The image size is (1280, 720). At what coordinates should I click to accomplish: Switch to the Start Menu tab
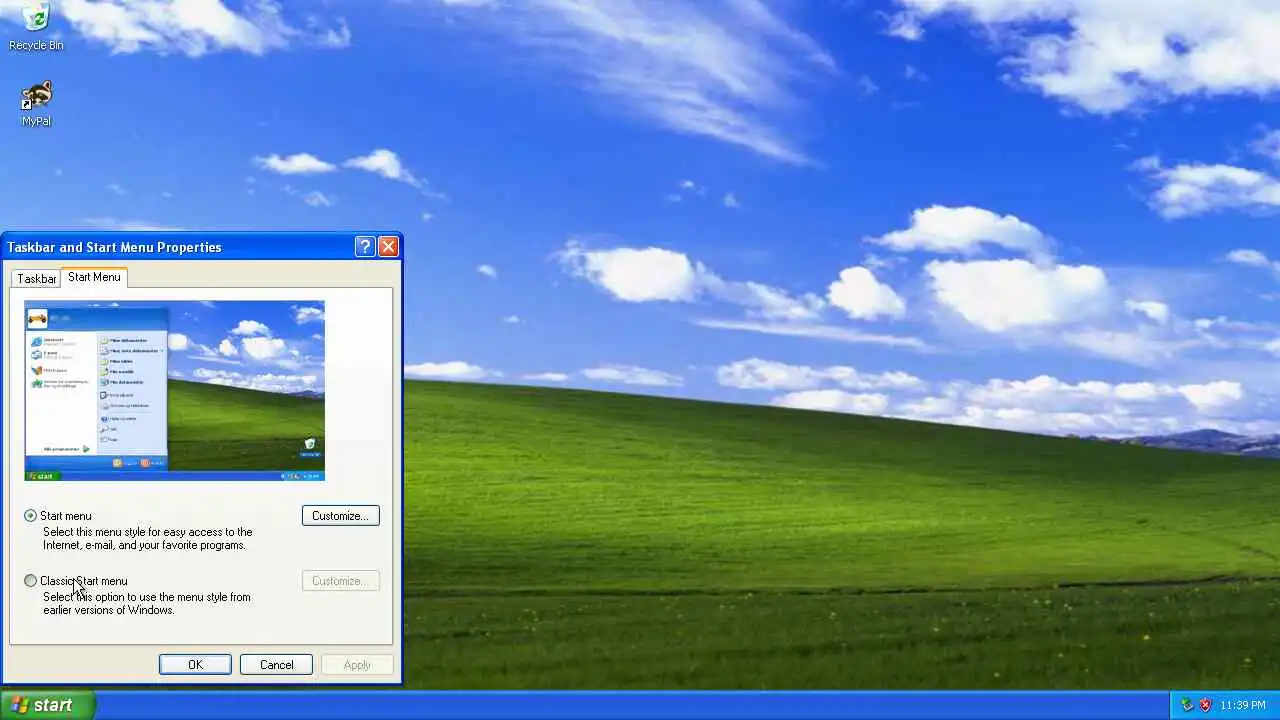[94, 277]
